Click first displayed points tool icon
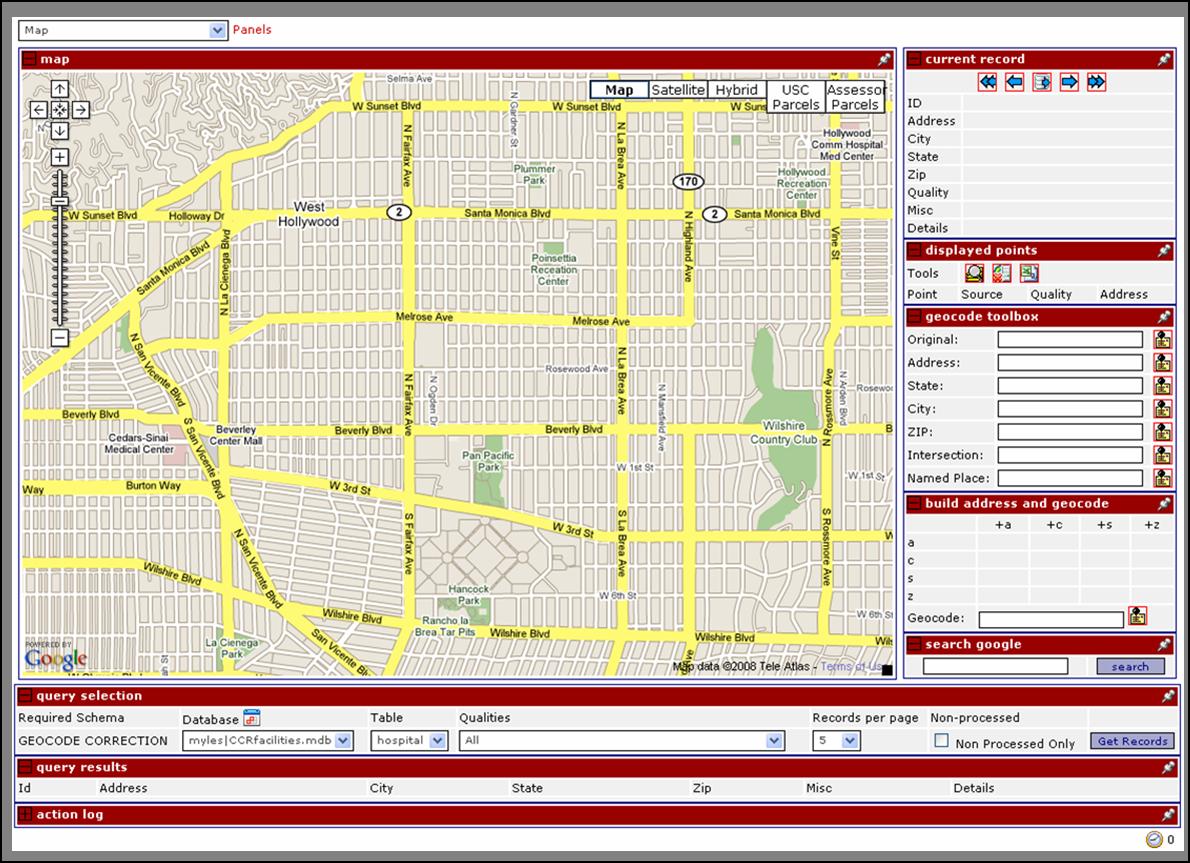This screenshot has width=1190, height=863. [x=974, y=272]
